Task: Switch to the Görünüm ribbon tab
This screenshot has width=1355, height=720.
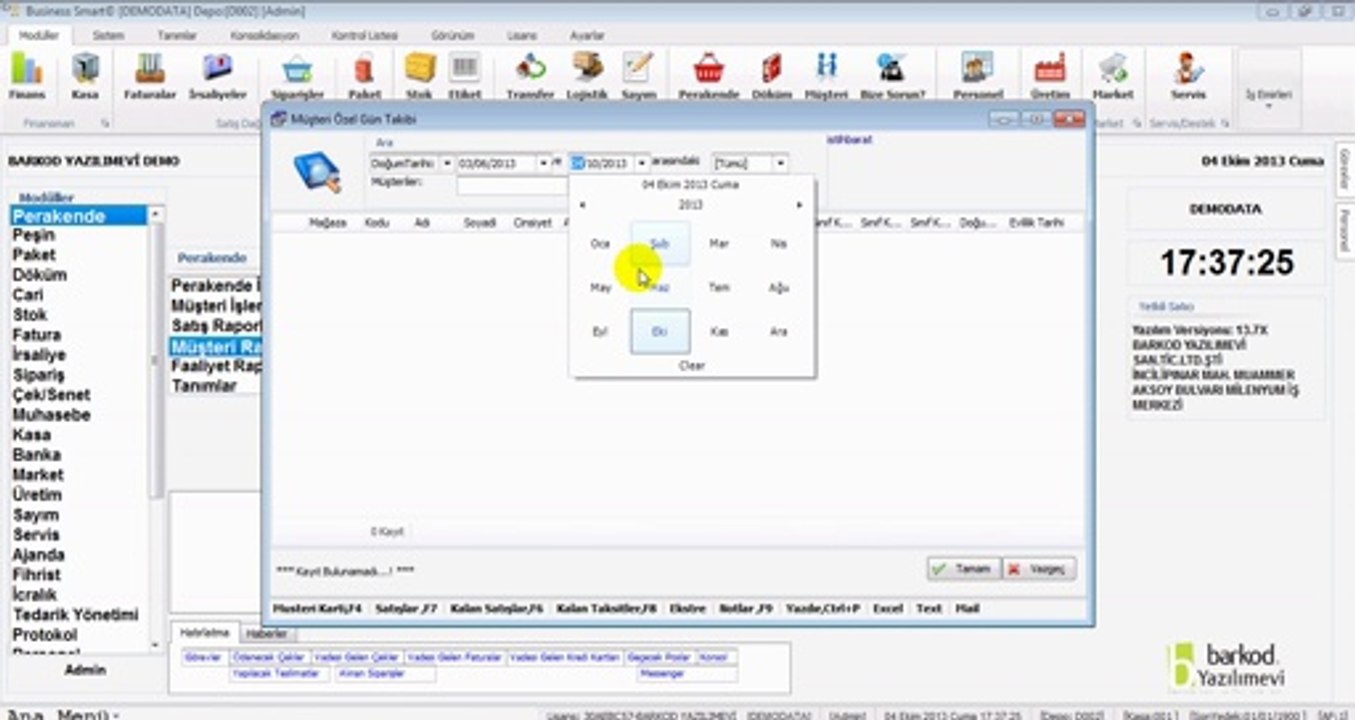Action: 452,35
